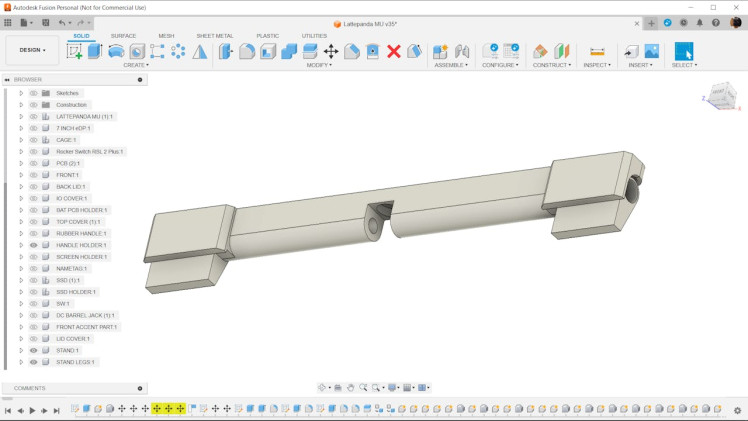Toggle visibility of STAND:1 component
The height and width of the screenshot is (421, 748).
pyautogui.click(x=33, y=351)
